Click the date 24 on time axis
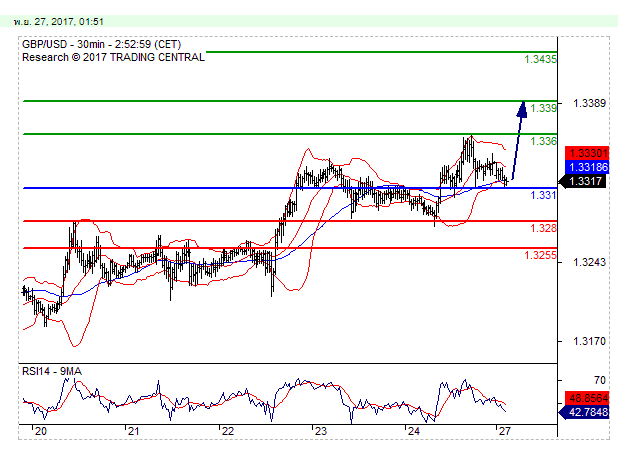618x457 pixels. coord(414,431)
